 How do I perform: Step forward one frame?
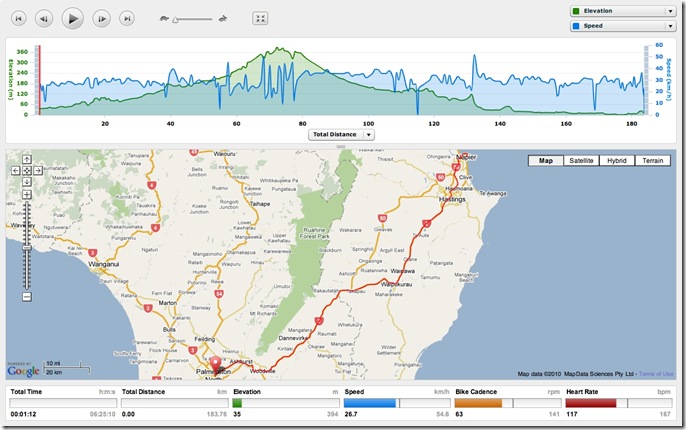[x=101, y=18]
